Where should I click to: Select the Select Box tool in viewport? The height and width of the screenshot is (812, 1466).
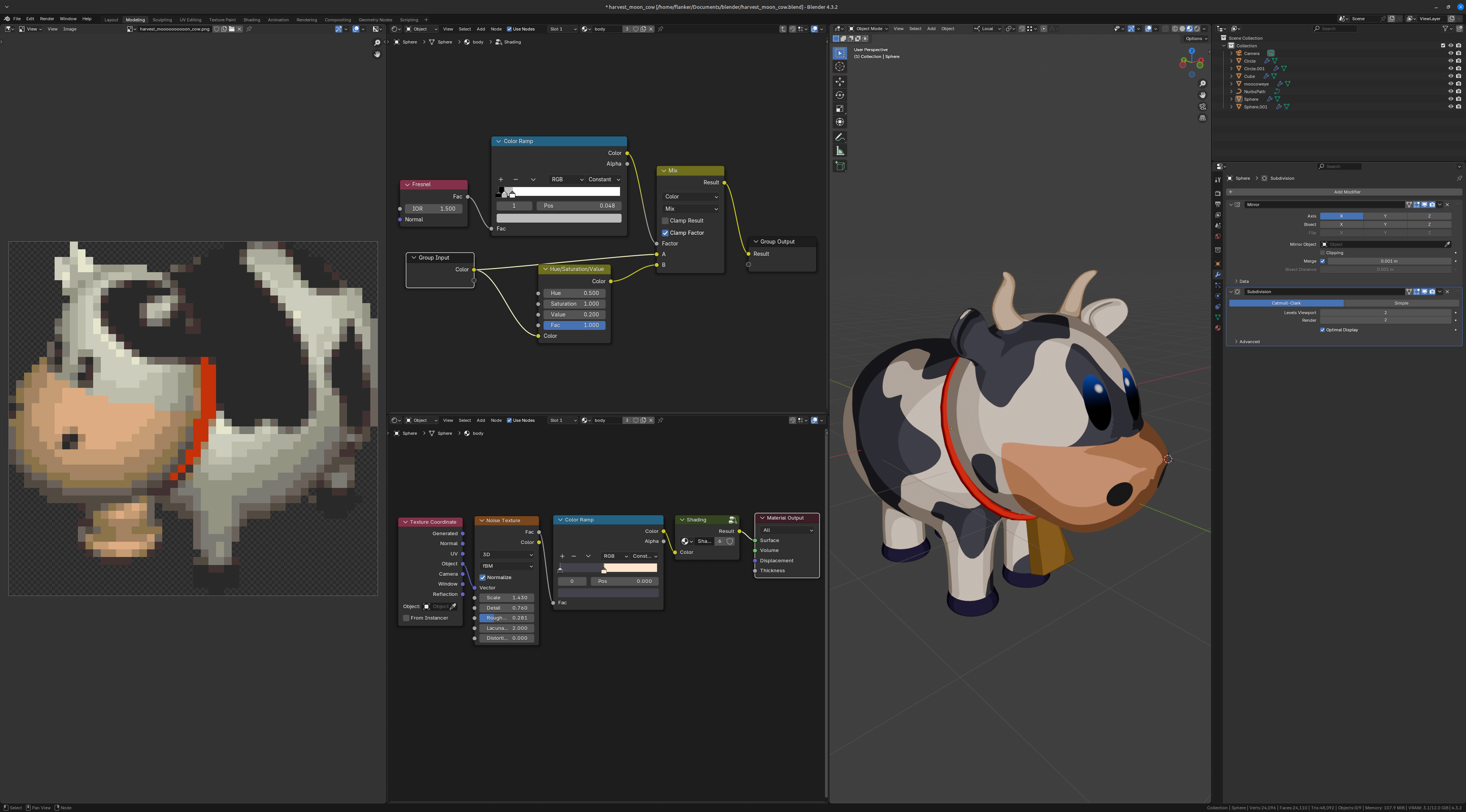pyautogui.click(x=840, y=53)
